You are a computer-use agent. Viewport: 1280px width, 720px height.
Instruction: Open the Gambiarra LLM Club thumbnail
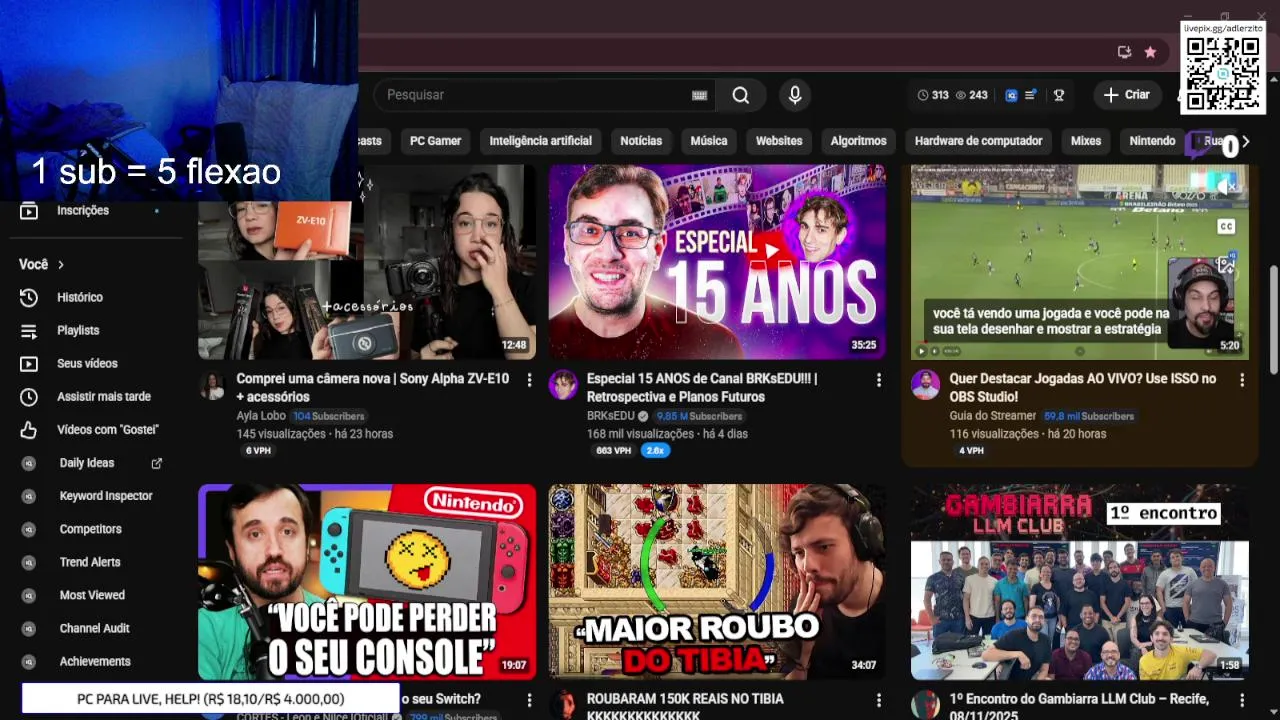1080,582
